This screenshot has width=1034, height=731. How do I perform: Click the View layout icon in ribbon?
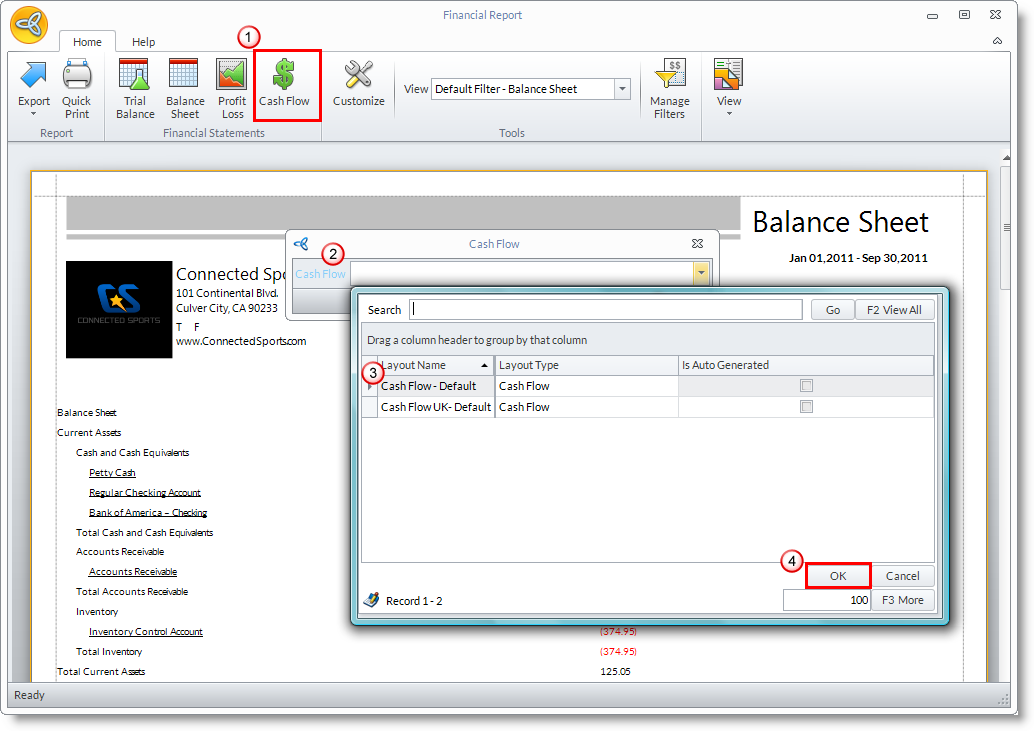click(728, 74)
